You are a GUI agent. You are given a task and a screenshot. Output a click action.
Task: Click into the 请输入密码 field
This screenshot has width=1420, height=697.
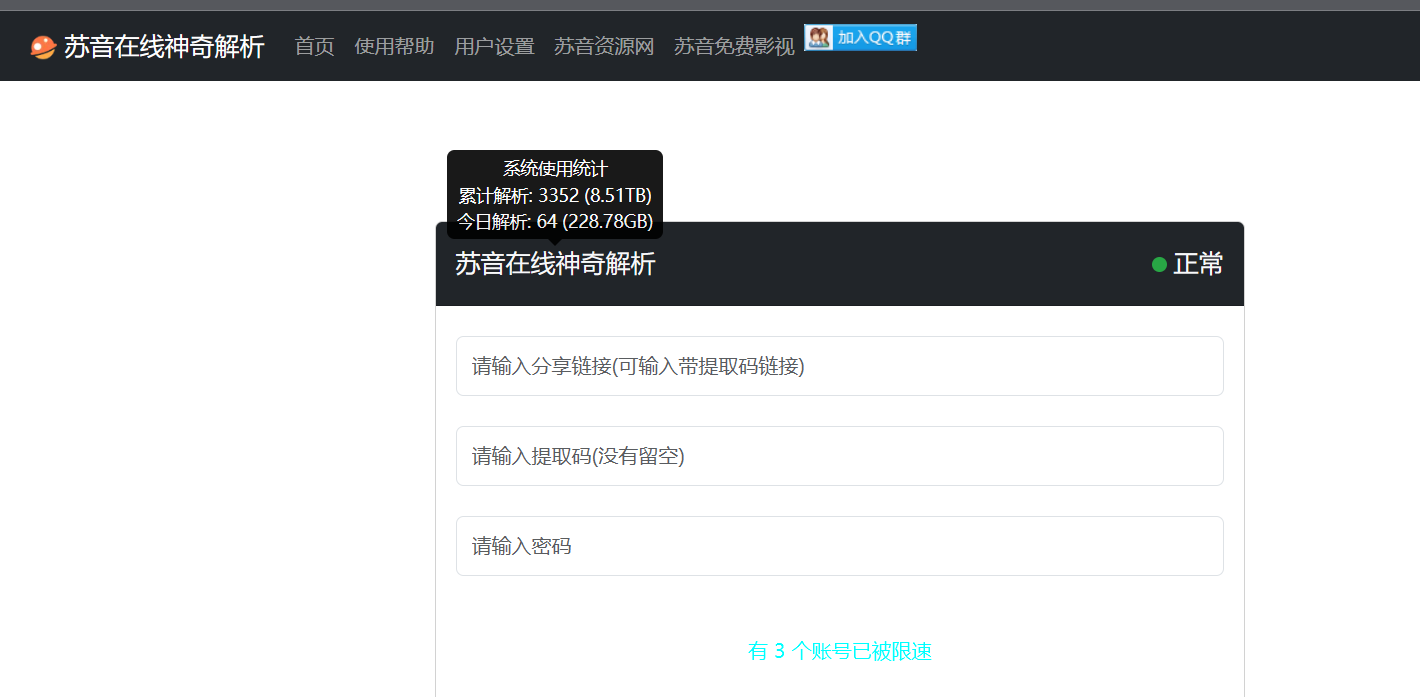839,546
